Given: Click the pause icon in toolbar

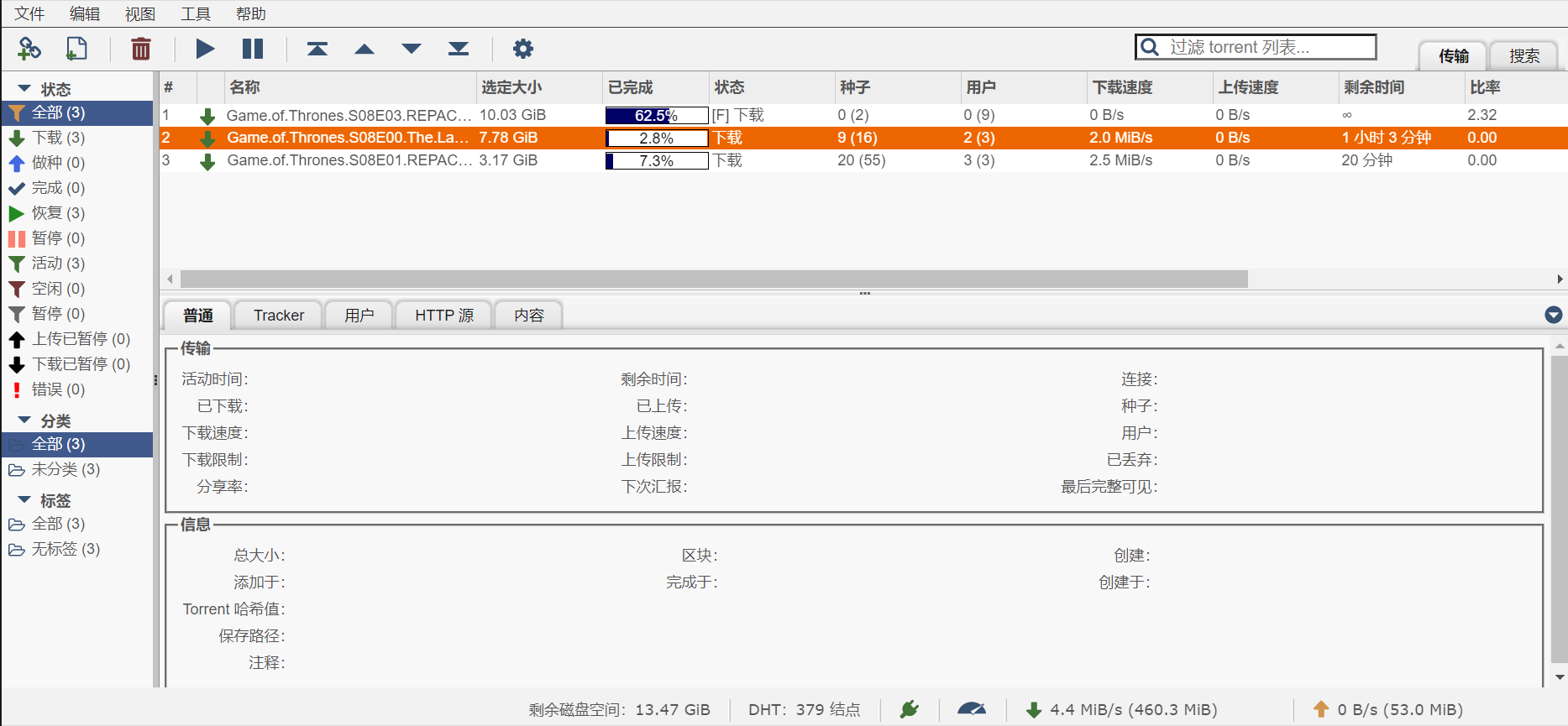Looking at the screenshot, I should [253, 49].
